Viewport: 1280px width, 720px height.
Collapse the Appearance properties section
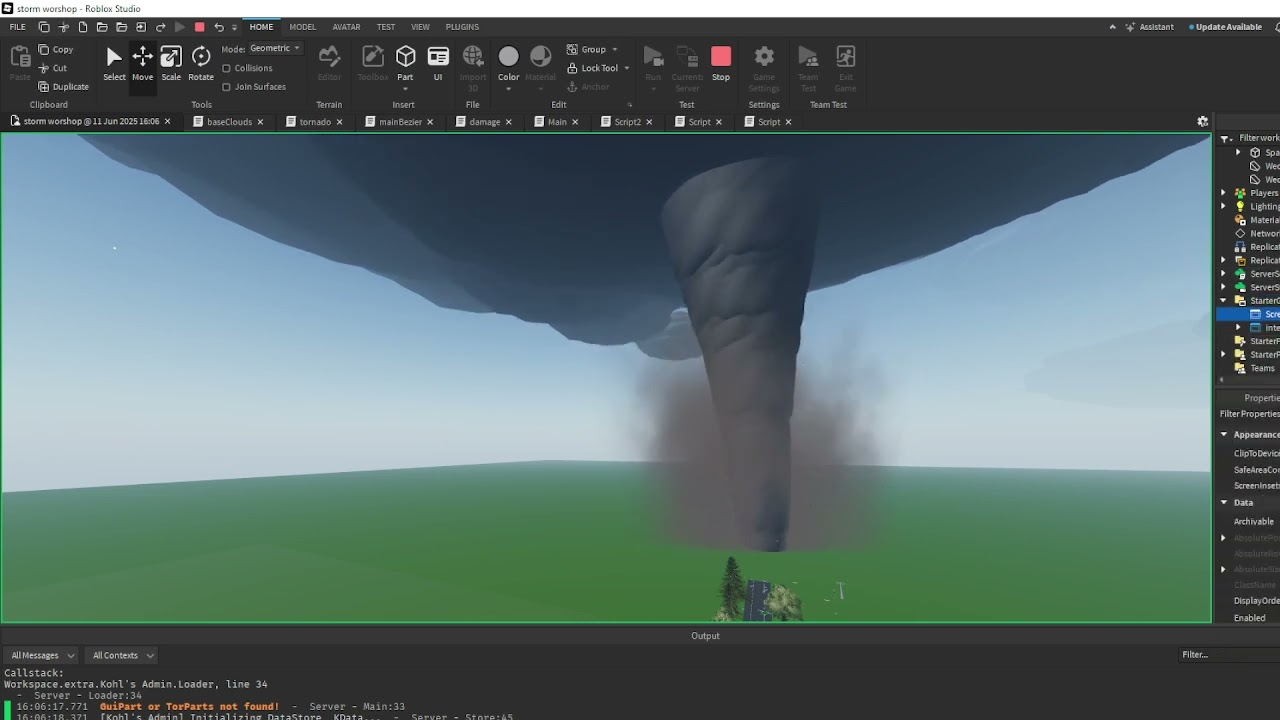1224,435
